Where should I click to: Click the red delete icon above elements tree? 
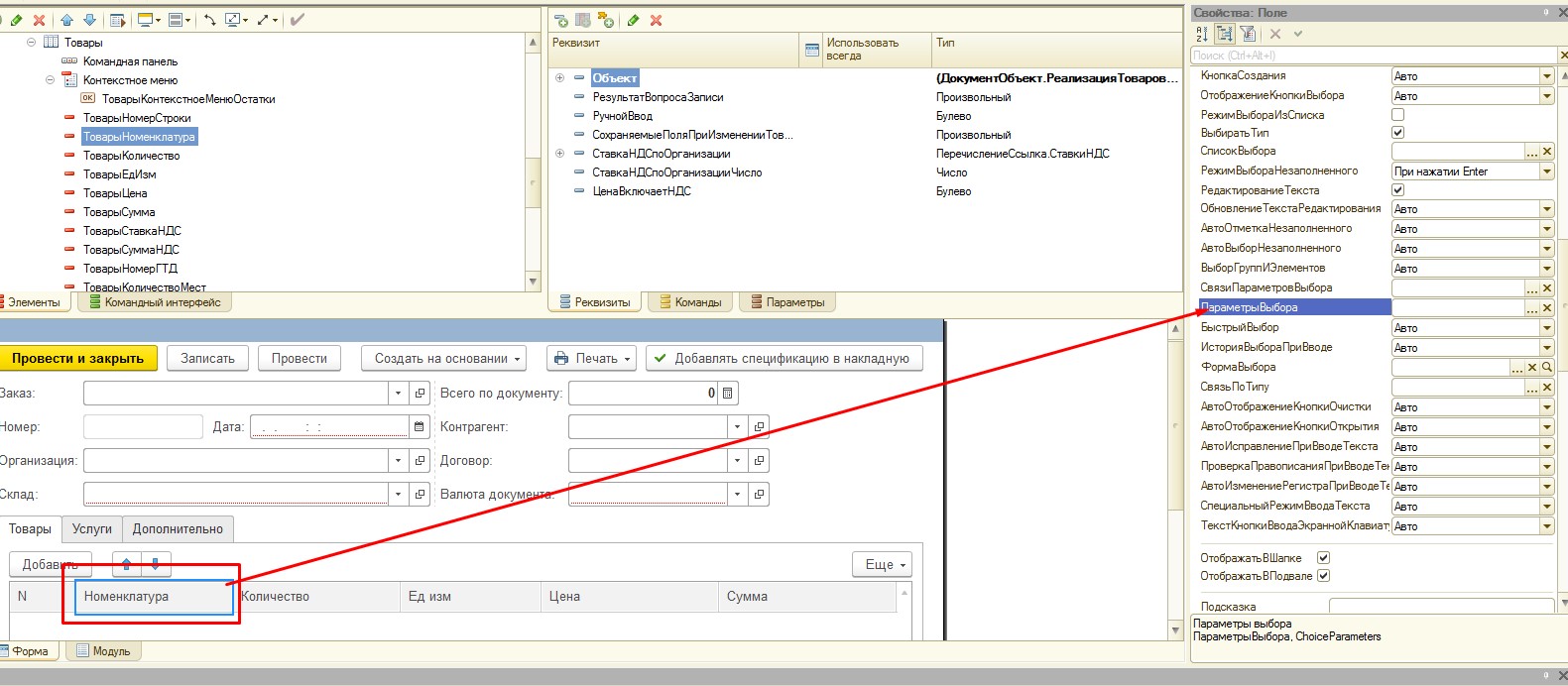pyautogui.click(x=39, y=20)
